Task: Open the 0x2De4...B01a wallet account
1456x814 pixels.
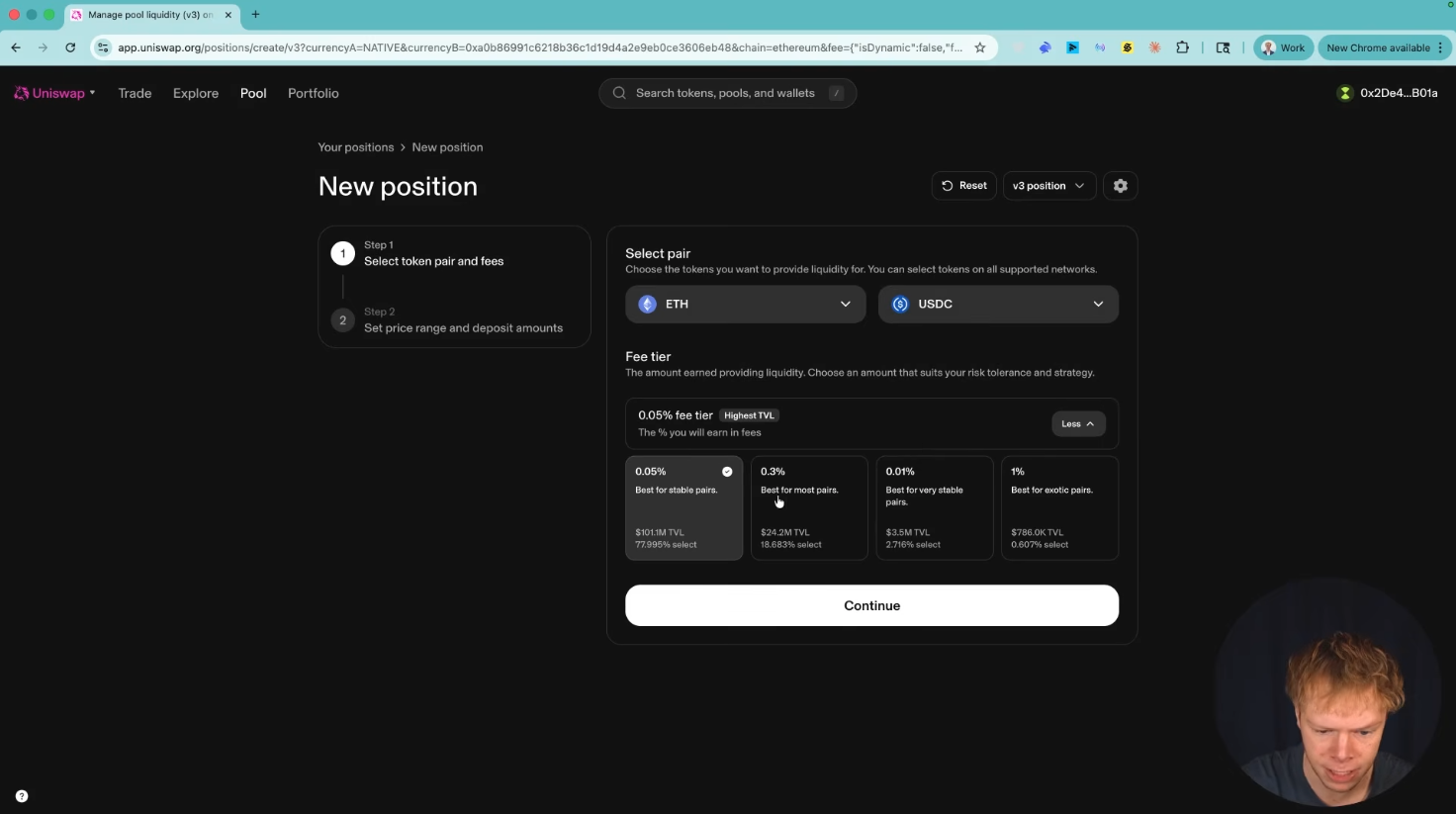Action: 1399,93
